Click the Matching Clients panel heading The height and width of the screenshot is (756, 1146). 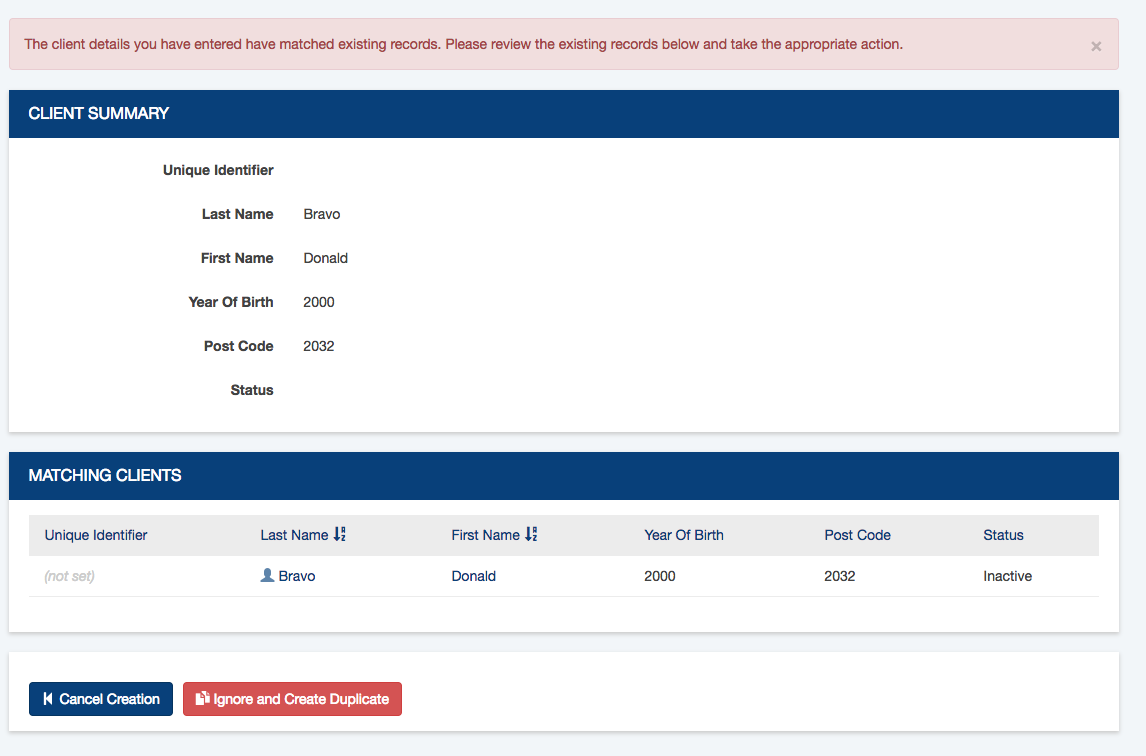[563, 476]
